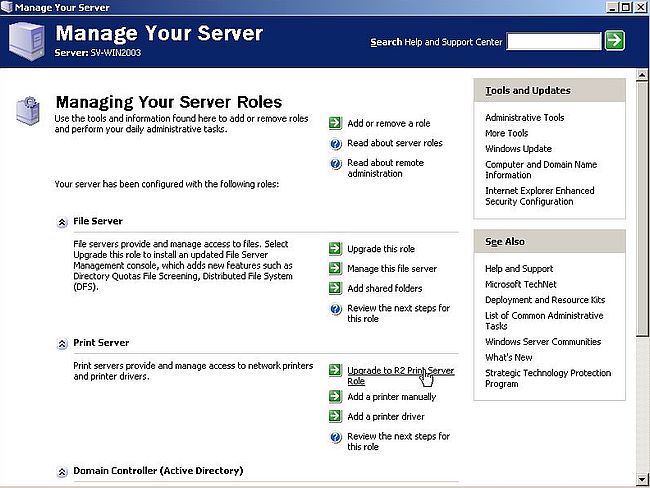The width and height of the screenshot is (650, 488).
Task: Click the green arrow icon next to Upgrade to R2 Print Server Role
Action: click(335, 370)
